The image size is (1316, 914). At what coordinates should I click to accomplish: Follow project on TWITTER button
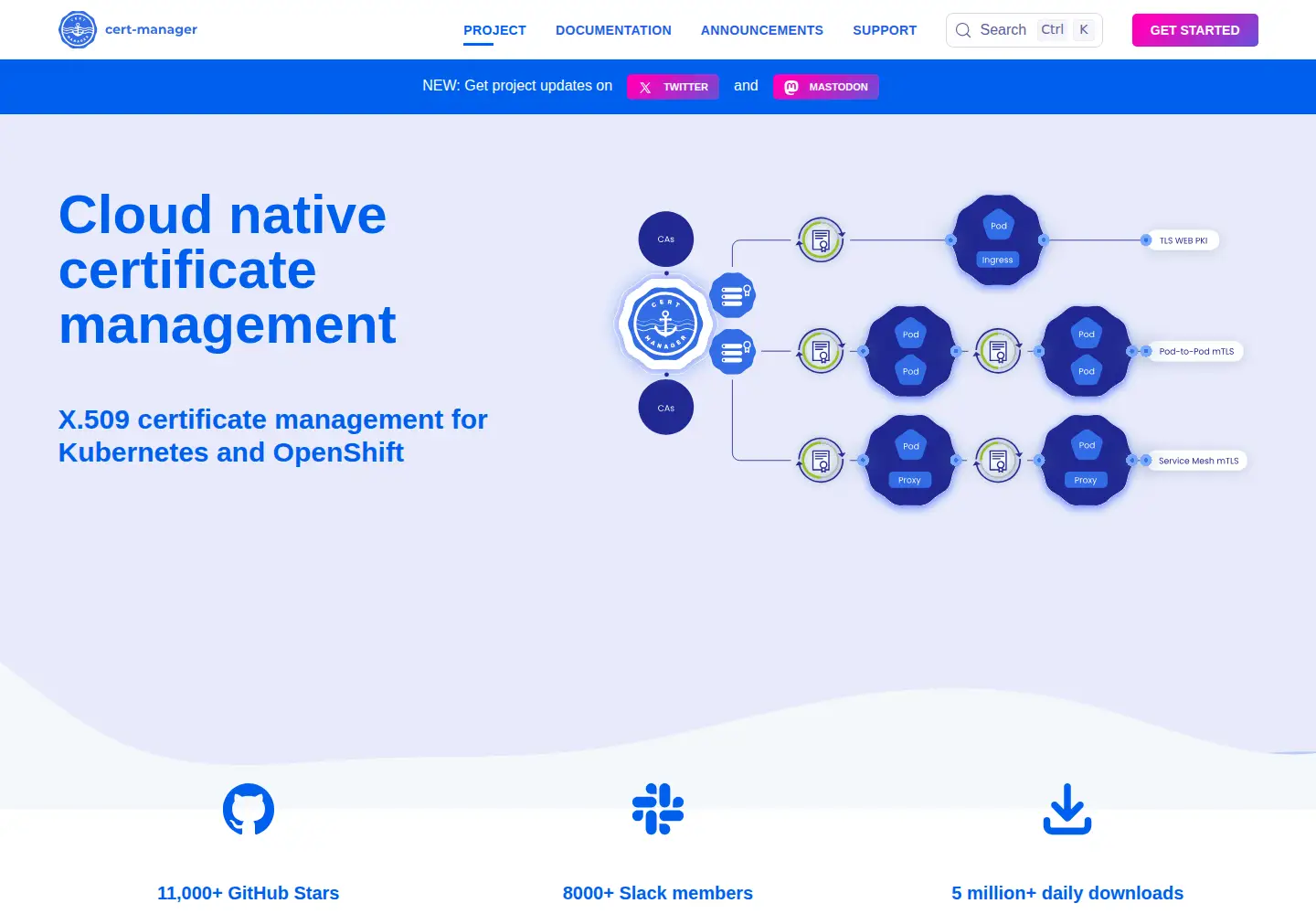point(673,87)
